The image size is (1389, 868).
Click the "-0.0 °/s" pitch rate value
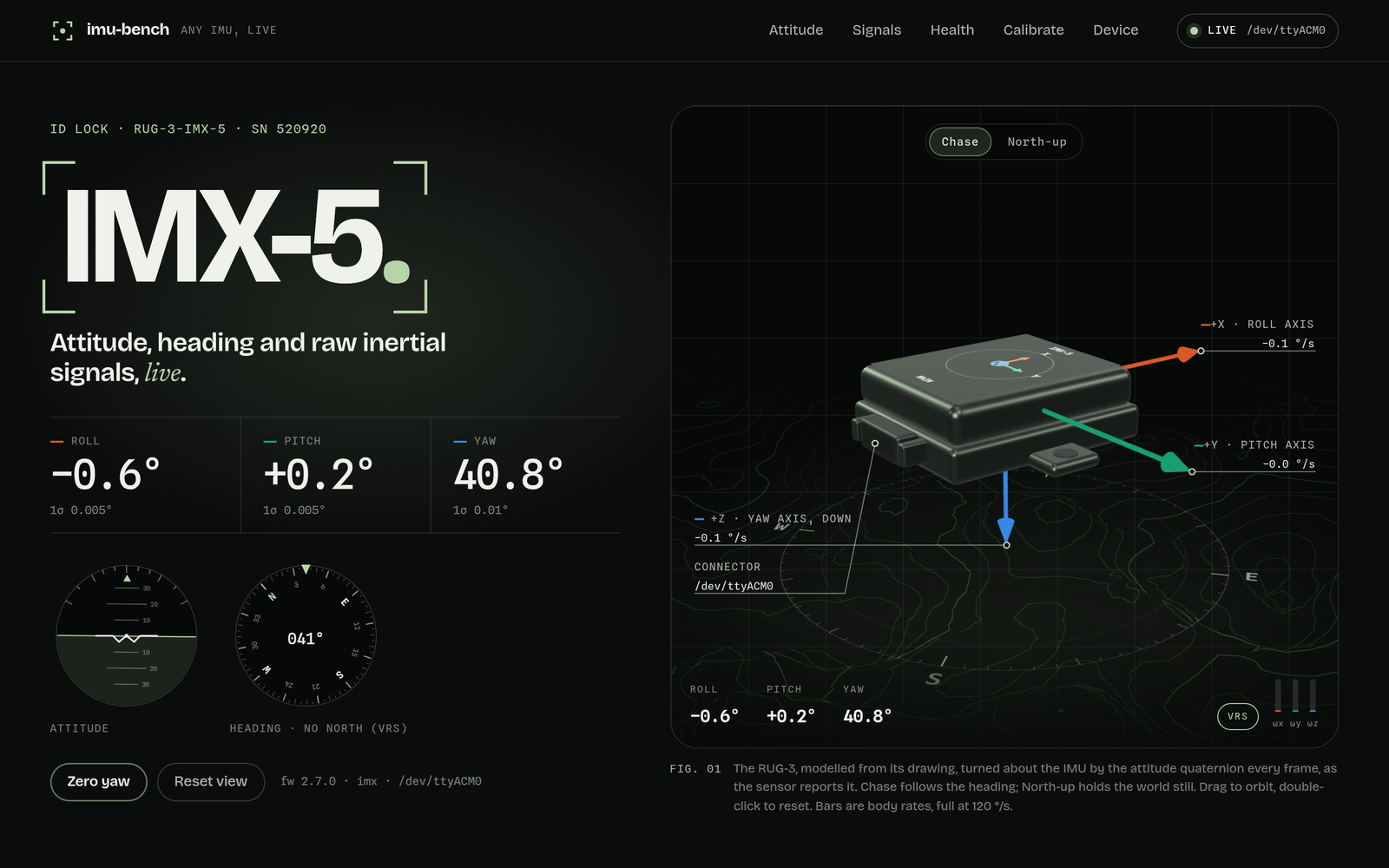tap(1289, 464)
